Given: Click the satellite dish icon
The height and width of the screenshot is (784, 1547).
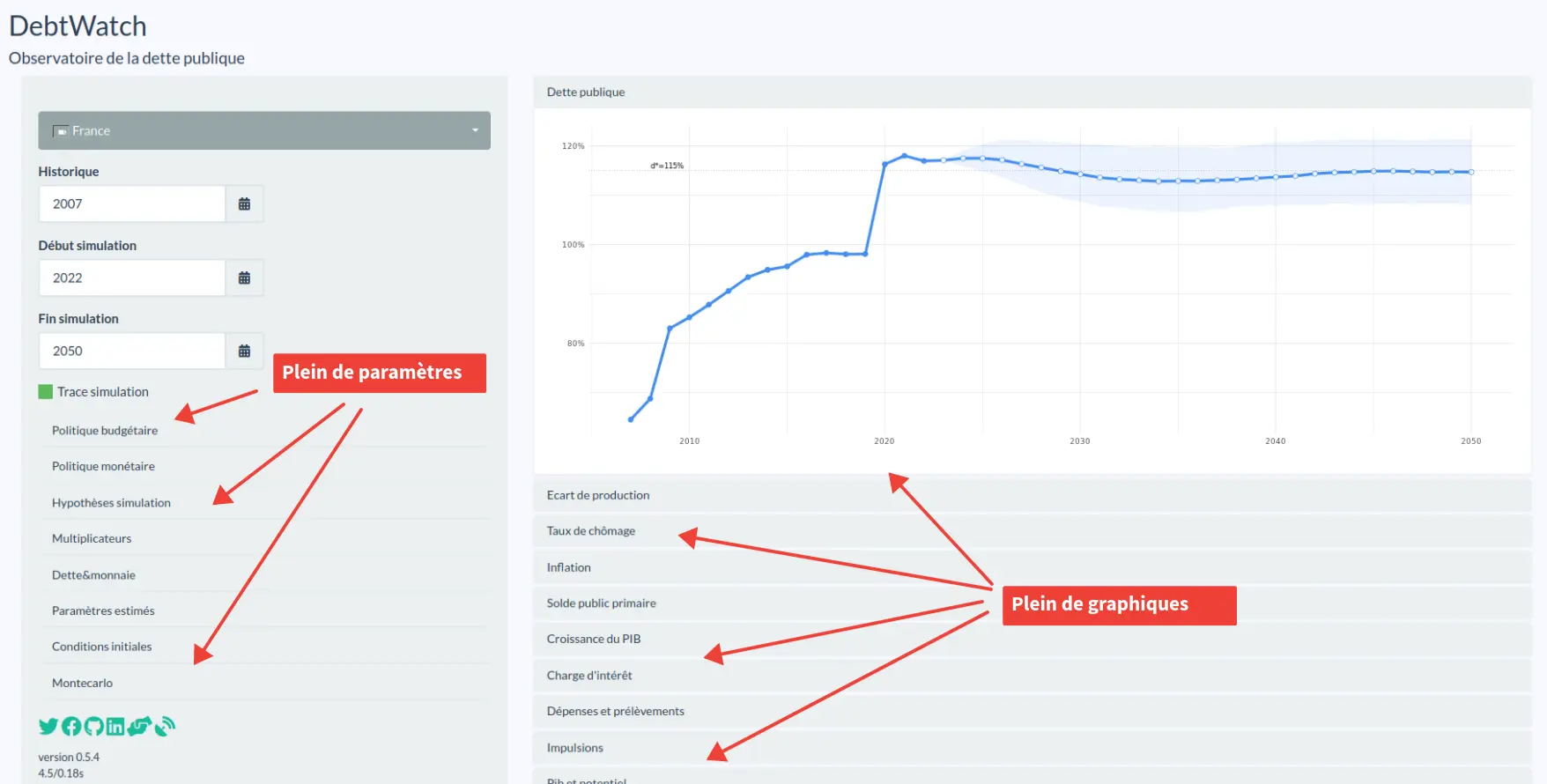Looking at the screenshot, I should tap(165, 726).
